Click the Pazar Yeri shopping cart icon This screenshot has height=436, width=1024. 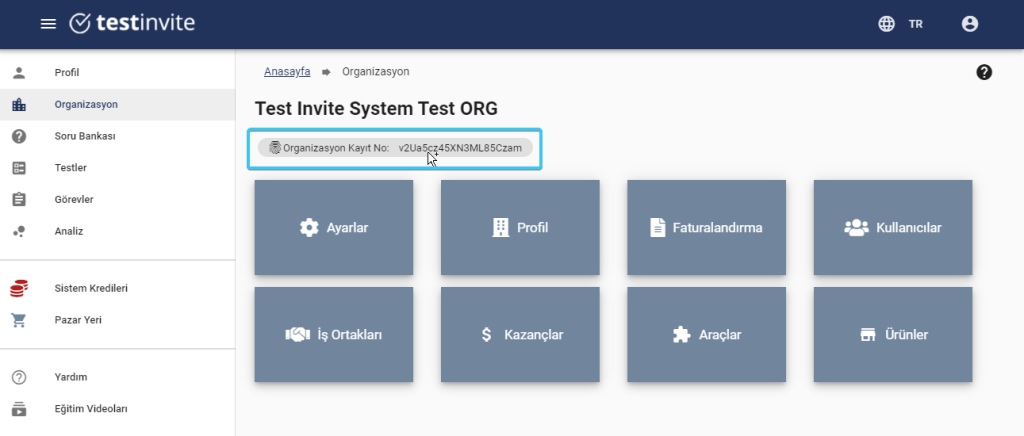[x=19, y=320]
